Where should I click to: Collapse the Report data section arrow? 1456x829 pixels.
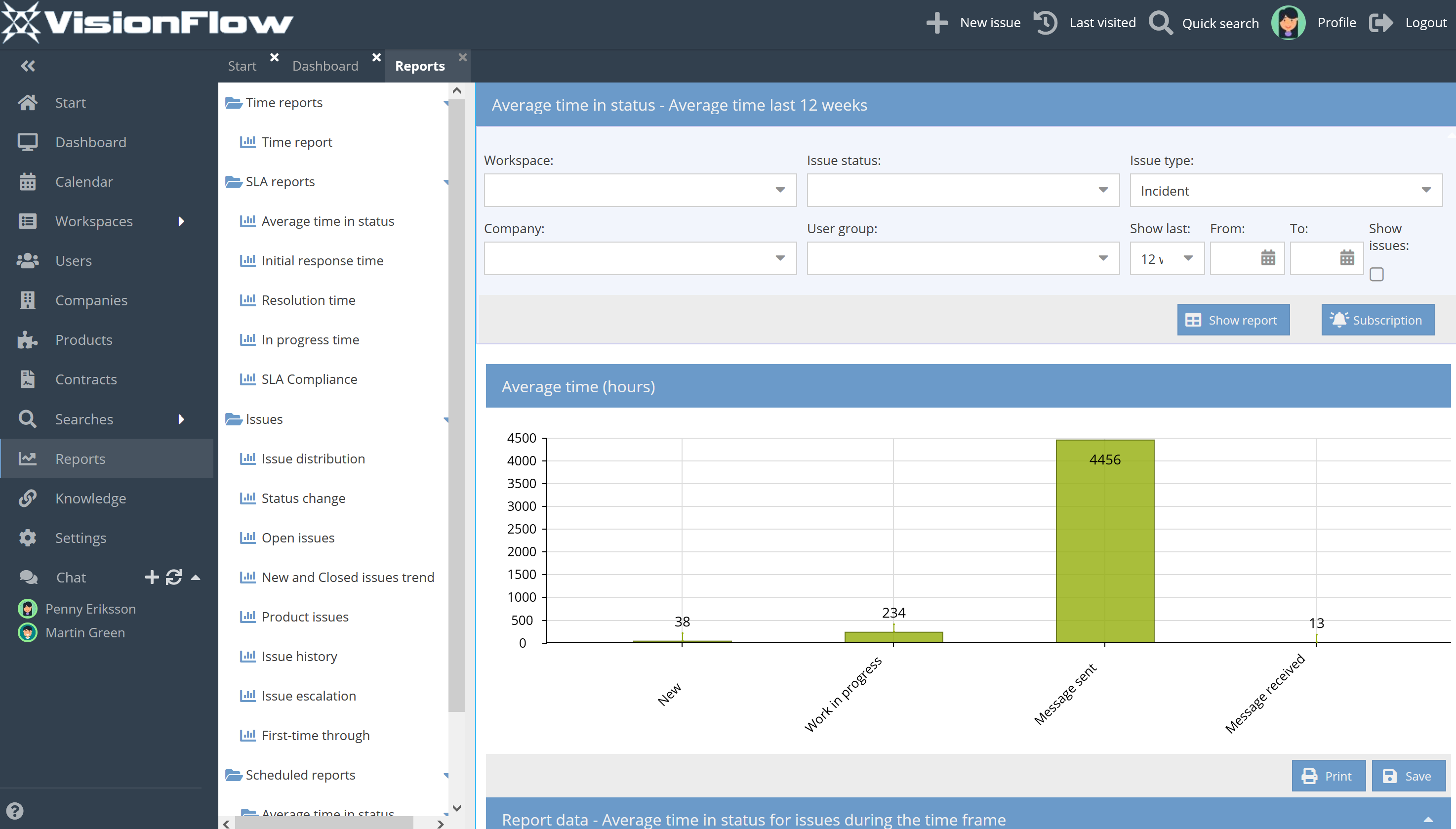coord(1427,819)
